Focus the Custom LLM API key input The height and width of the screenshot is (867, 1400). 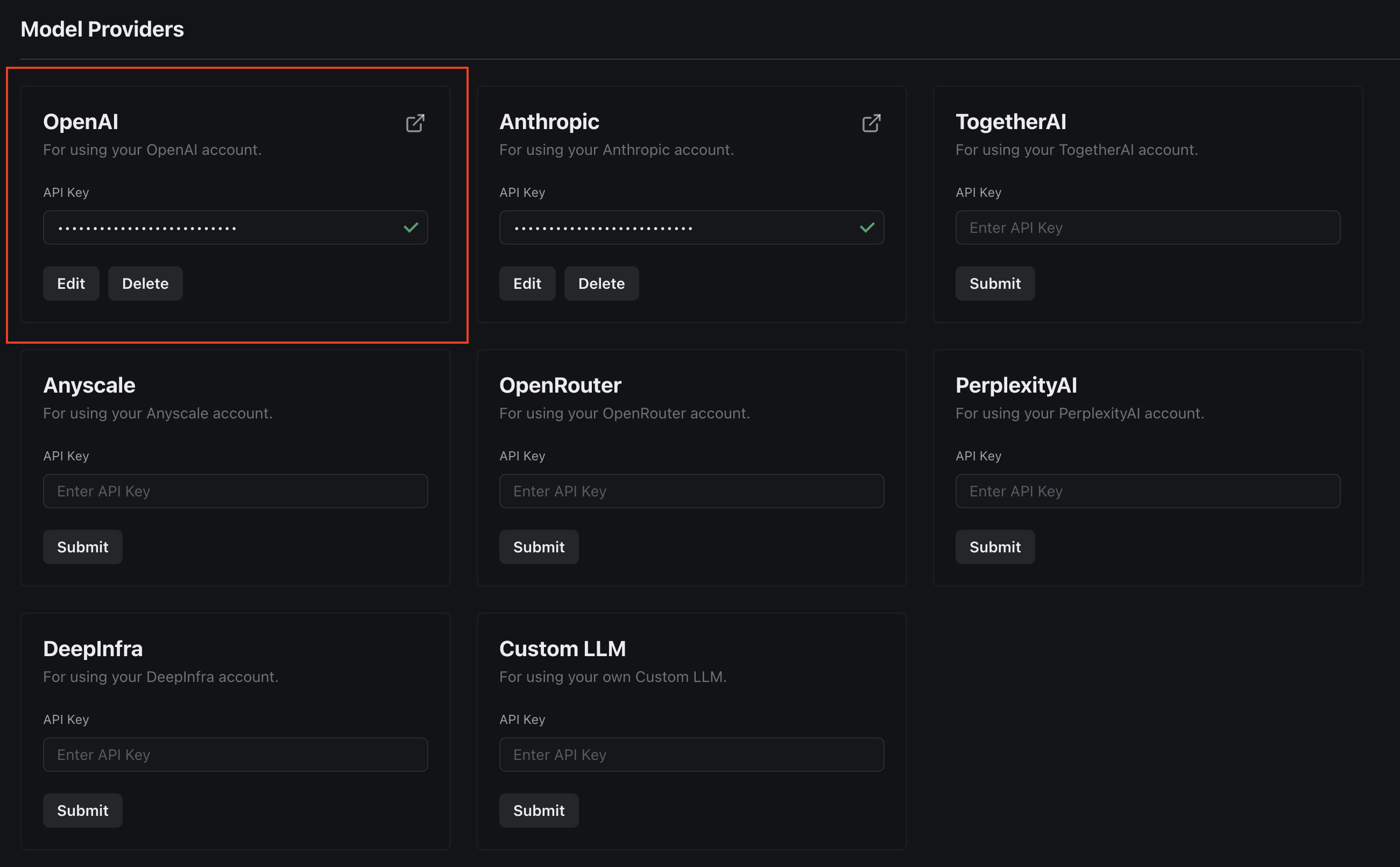point(691,754)
